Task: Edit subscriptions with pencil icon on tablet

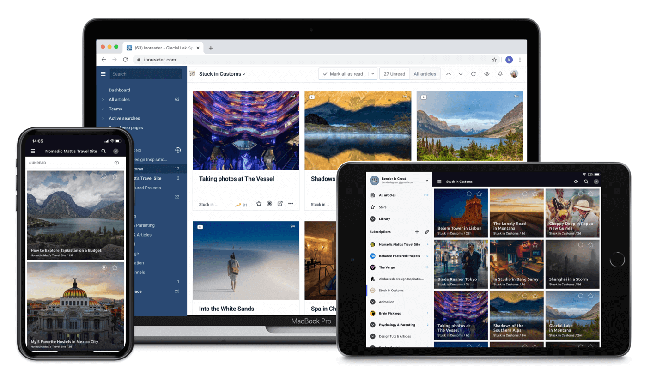Action: [x=427, y=232]
